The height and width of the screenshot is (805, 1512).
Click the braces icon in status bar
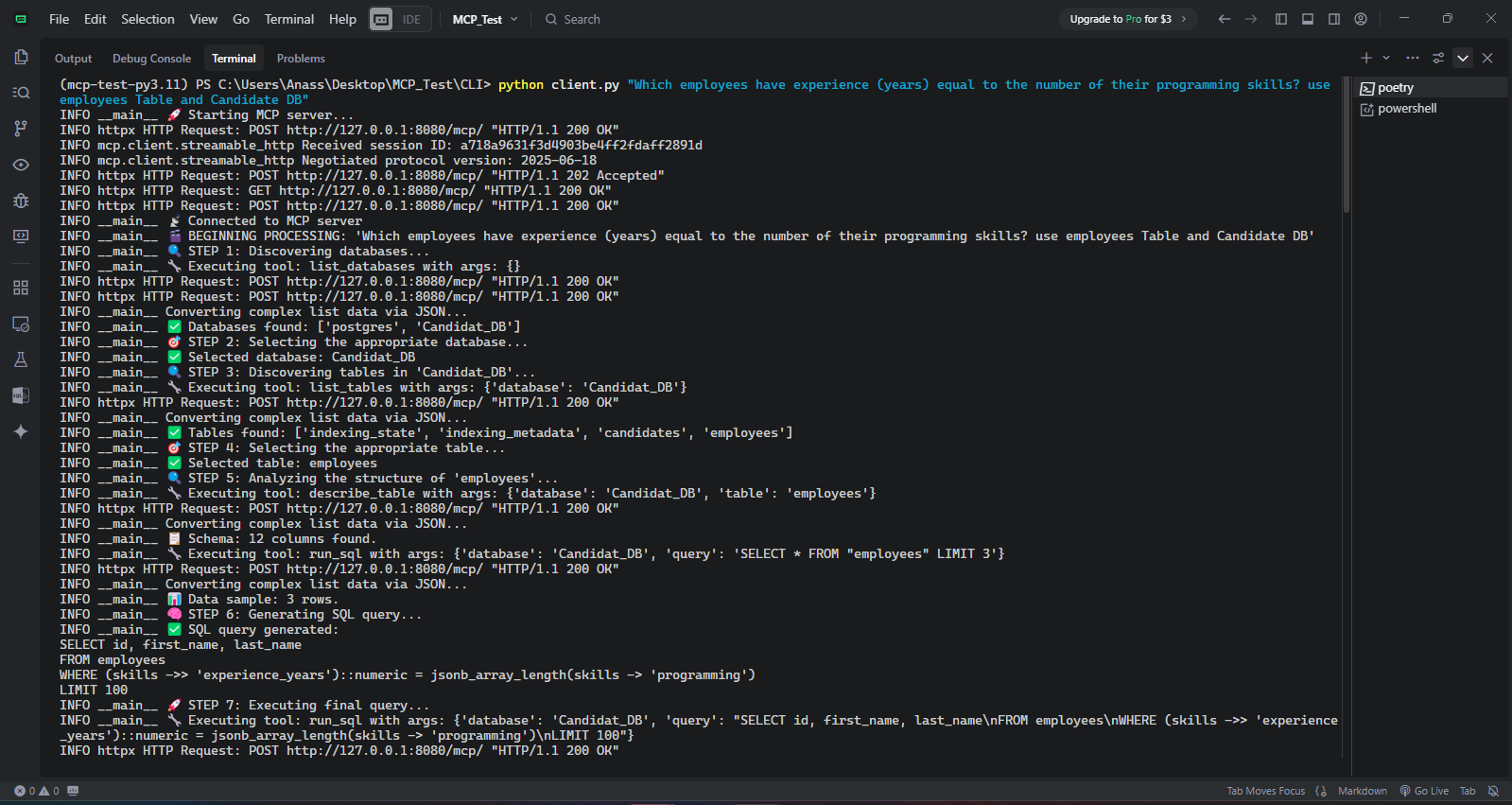[x=1321, y=791]
